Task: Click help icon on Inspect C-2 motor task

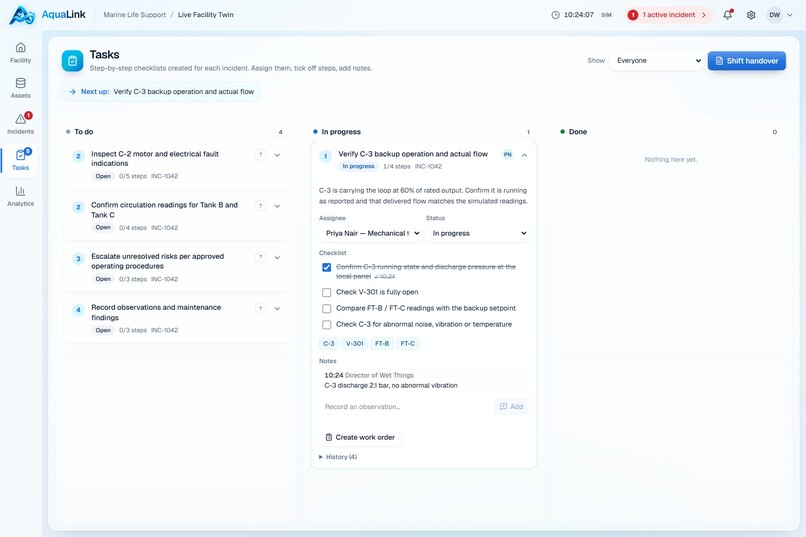Action: coord(261,155)
